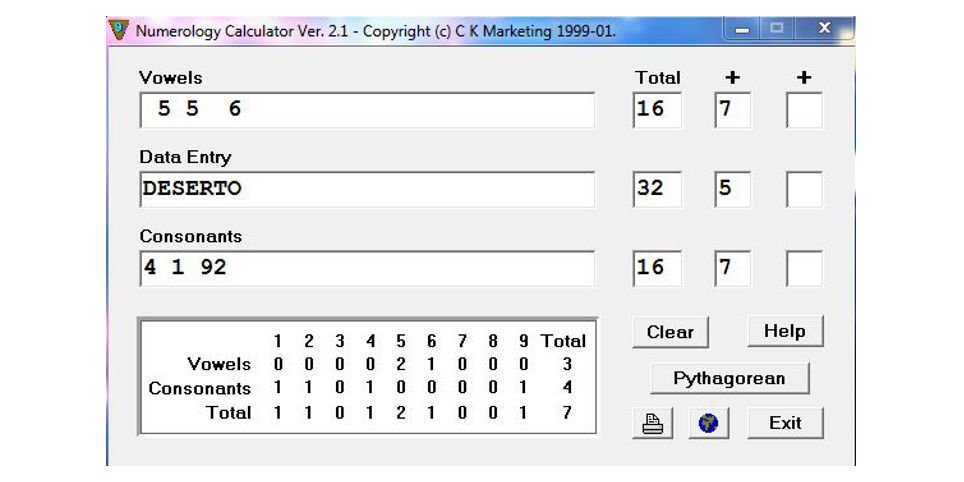Screen dimensions: 964x482
Task: Click the Vowels total box showing 16
Action: pyautogui.click(x=657, y=110)
